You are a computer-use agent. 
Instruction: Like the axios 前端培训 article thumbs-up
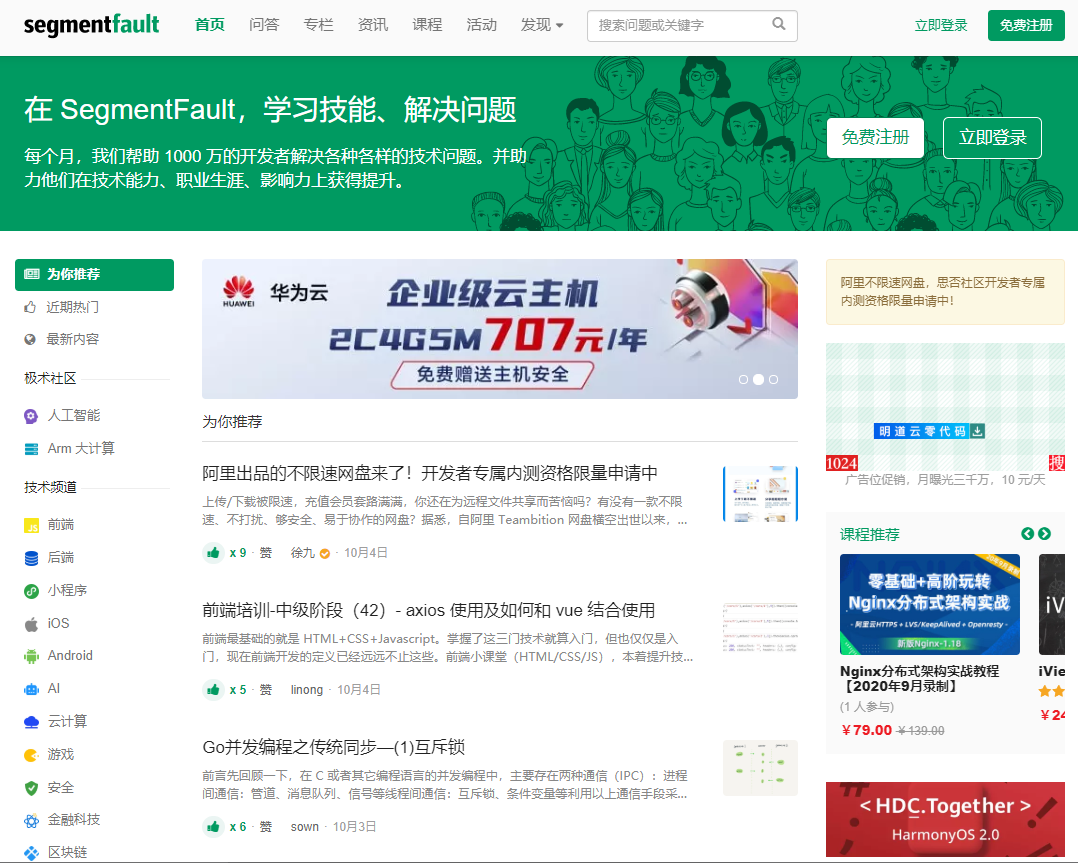(213, 689)
